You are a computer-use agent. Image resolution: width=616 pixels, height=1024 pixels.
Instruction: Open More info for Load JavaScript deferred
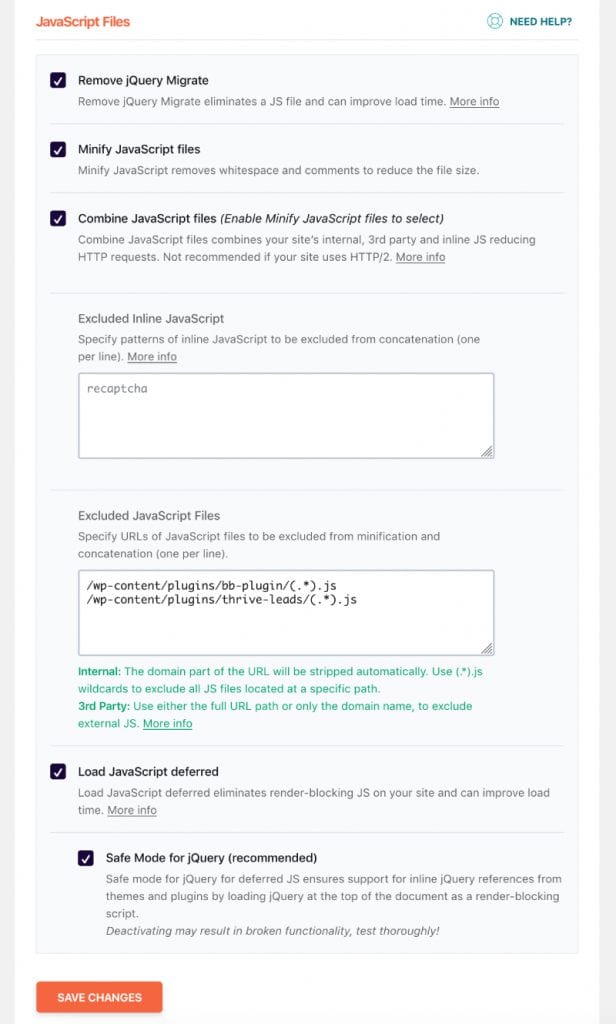132,811
